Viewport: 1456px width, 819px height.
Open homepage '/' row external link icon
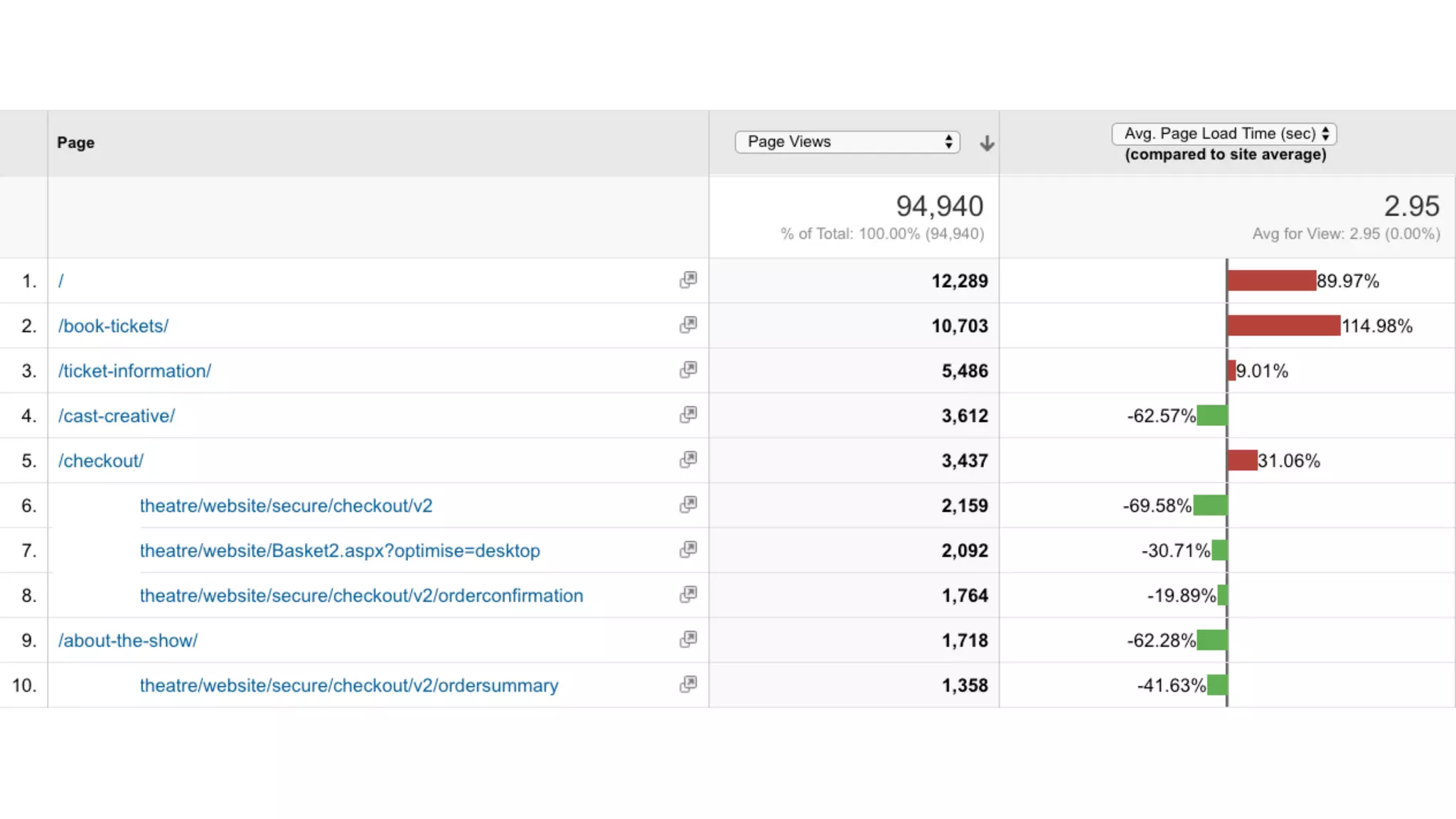[687, 280]
